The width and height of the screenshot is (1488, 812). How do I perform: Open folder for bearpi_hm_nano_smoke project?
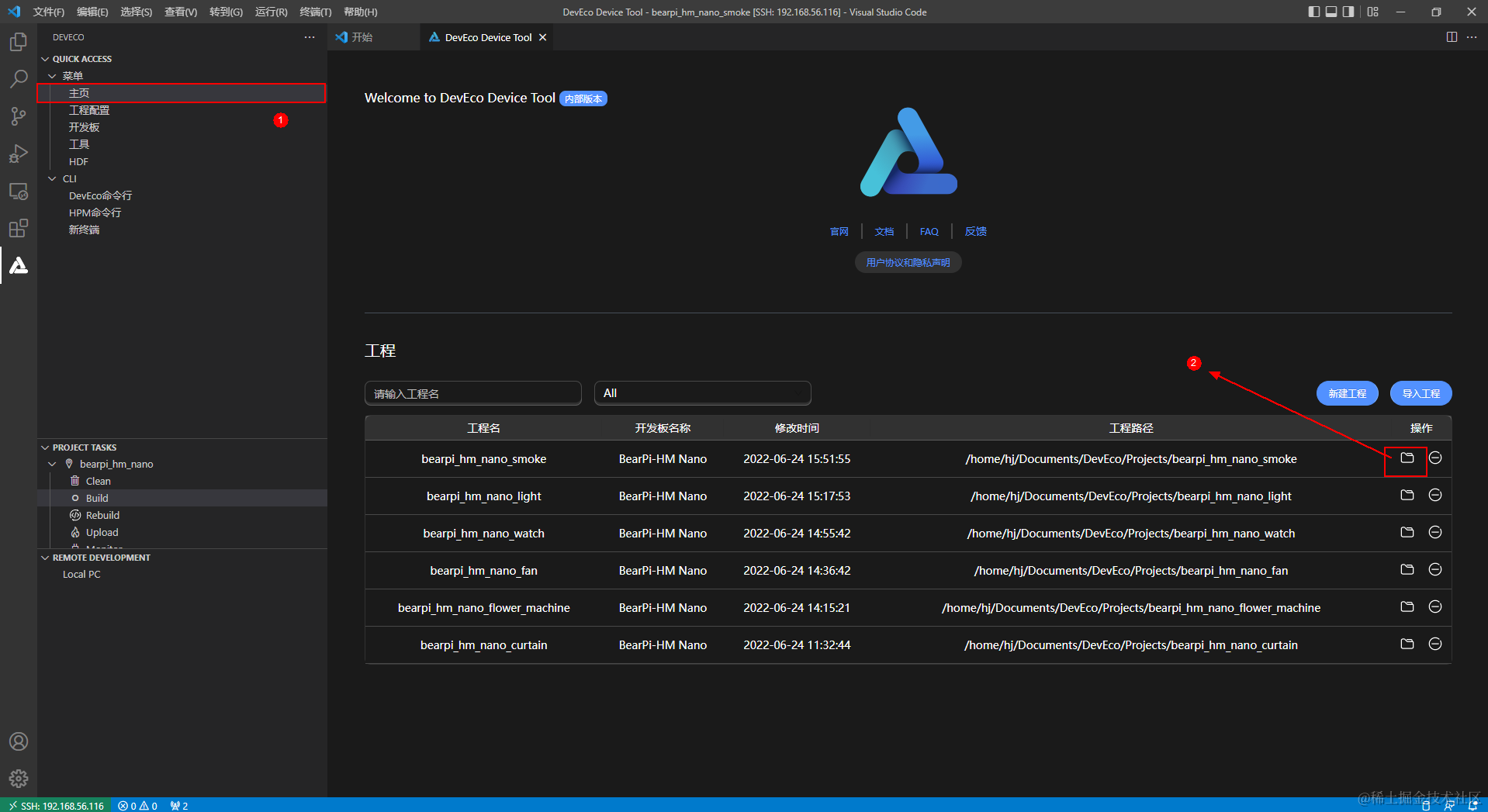point(1407,458)
